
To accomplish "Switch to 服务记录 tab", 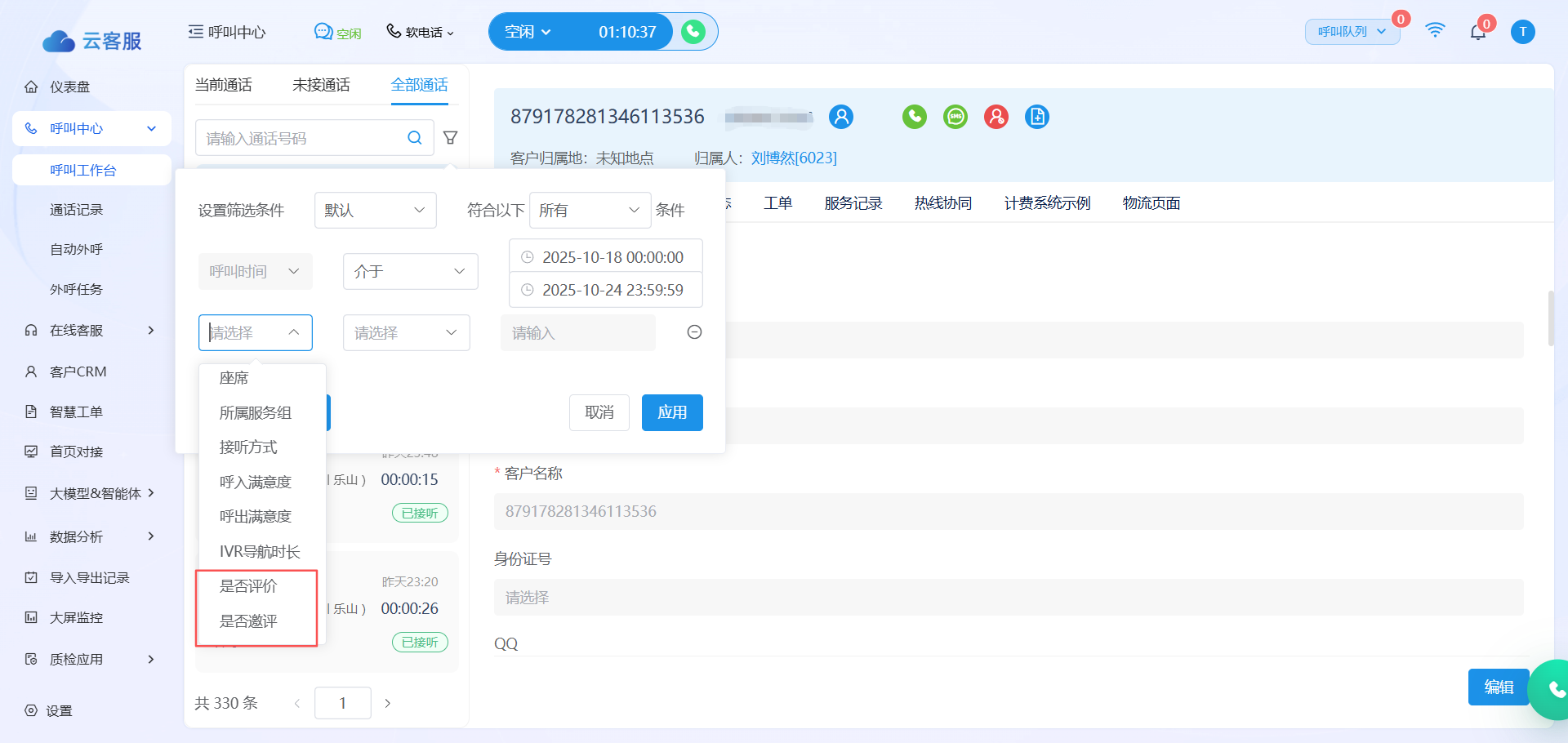I will (x=853, y=203).
